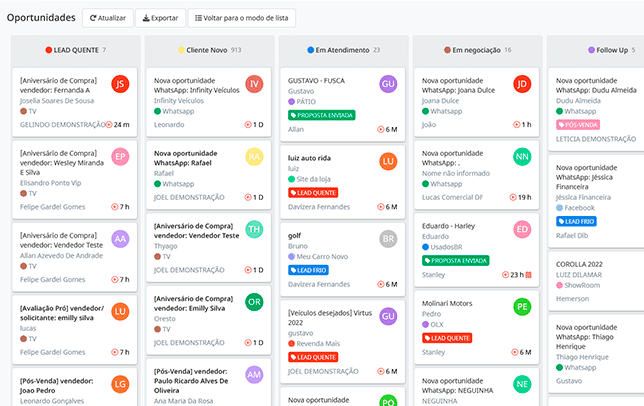Click source label PÁTIO on Gustavo card
This screenshot has width=644, height=406.
coord(306,102)
